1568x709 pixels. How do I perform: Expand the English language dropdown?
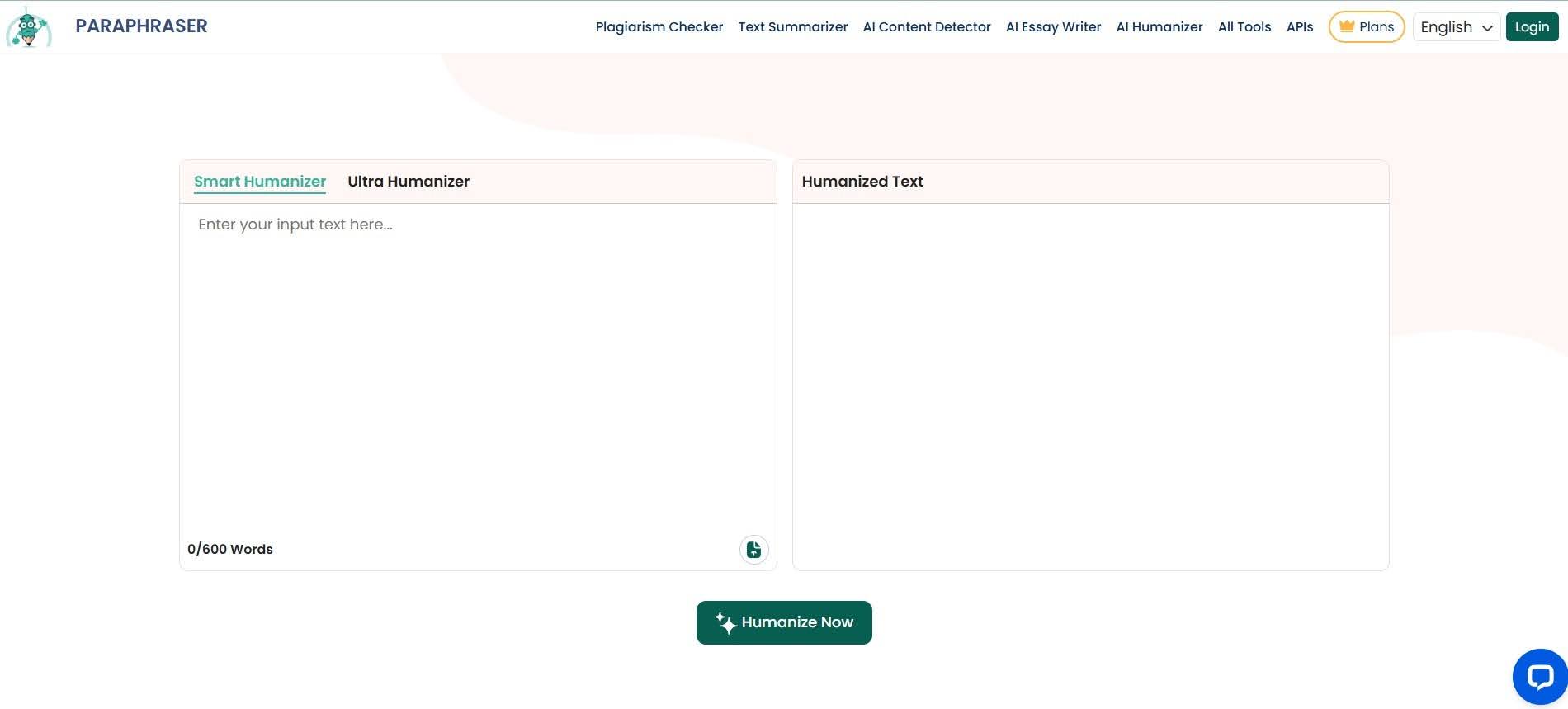(x=1457, y=27)
